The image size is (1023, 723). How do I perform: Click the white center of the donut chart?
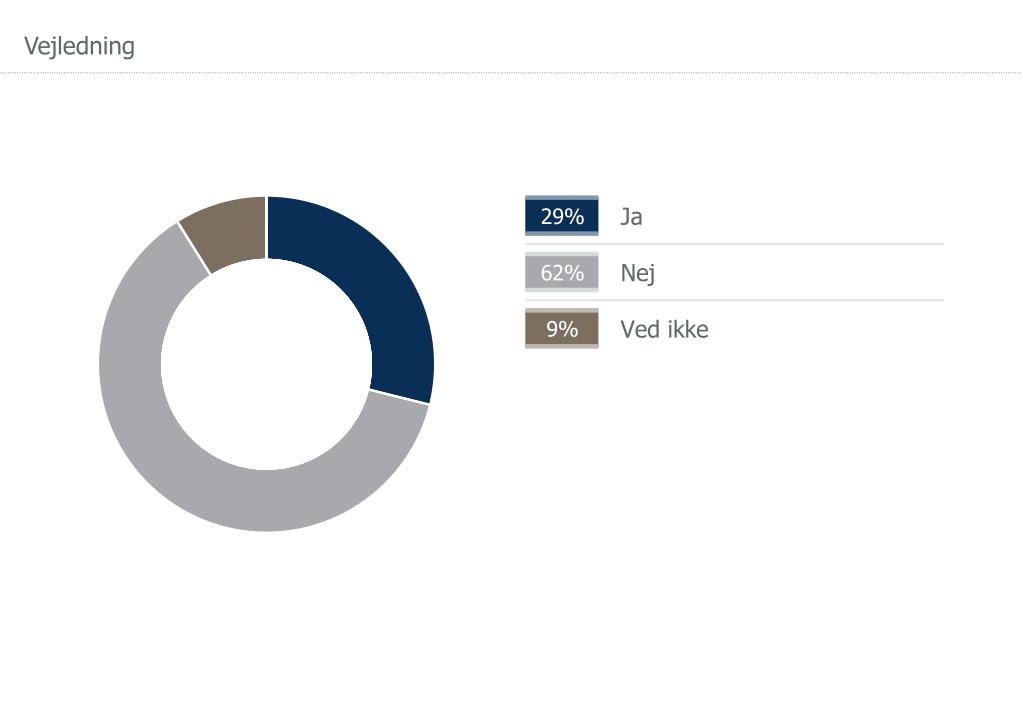pos(266,364)
